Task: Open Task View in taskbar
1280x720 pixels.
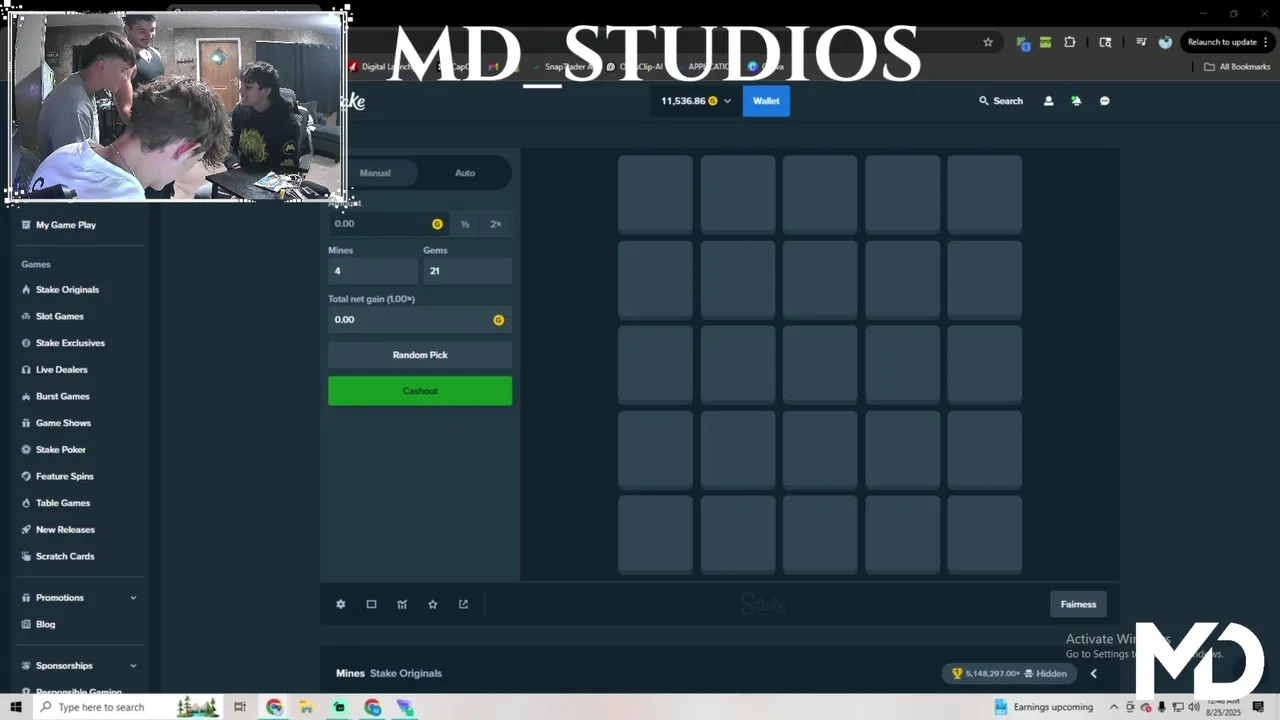Action: point(240,707)
